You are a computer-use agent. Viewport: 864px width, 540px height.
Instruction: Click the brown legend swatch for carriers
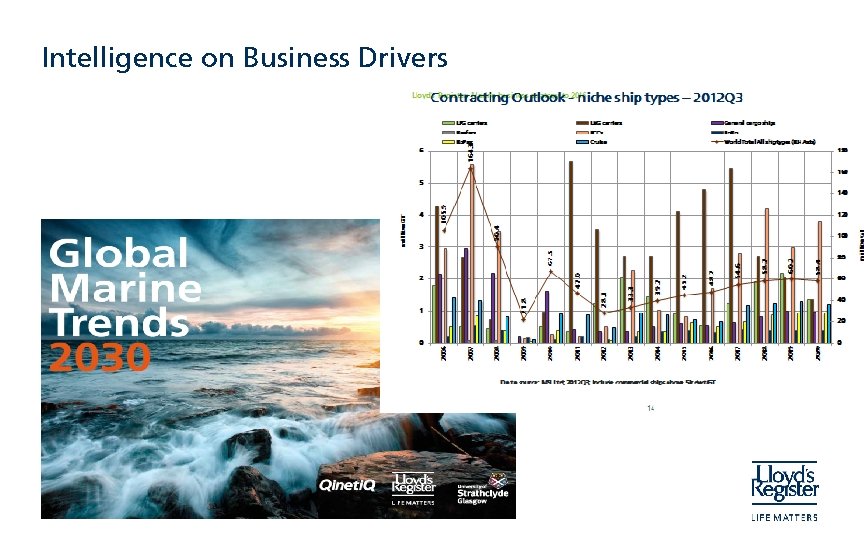[582, 123]
